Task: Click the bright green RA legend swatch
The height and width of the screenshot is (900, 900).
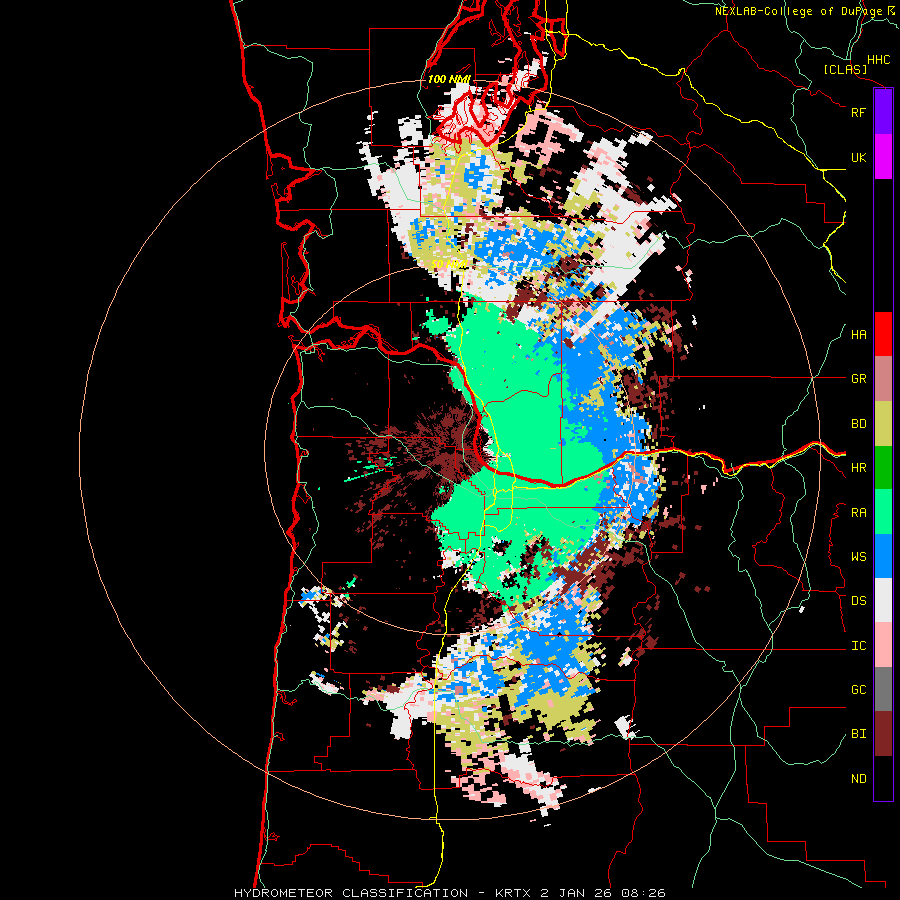Action: pos(883,512)
